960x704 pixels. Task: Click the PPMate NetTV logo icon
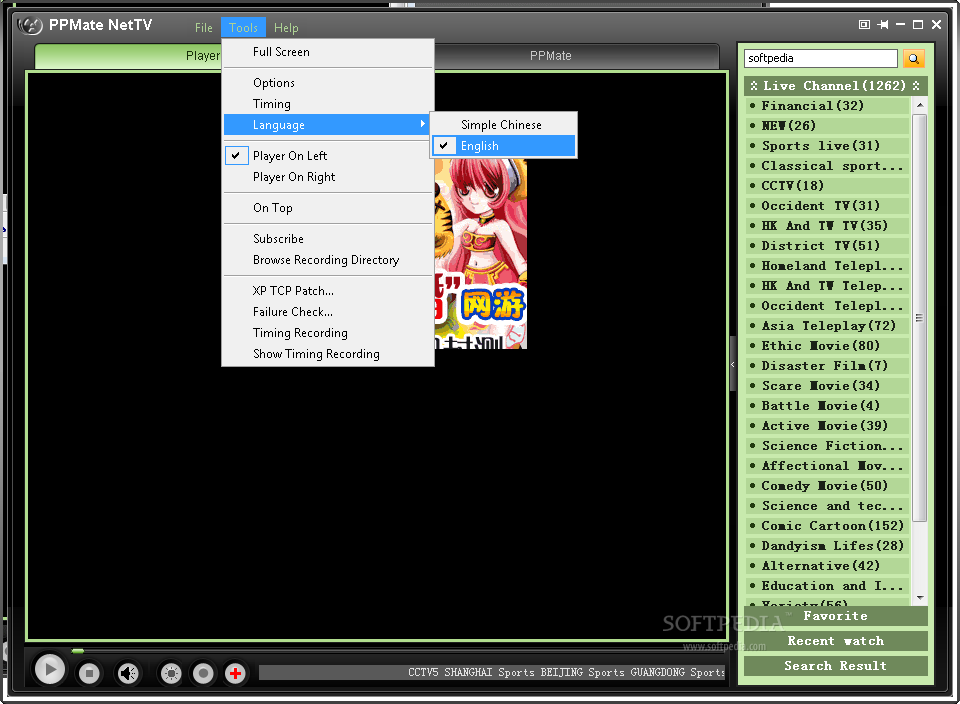pos(30,25)
